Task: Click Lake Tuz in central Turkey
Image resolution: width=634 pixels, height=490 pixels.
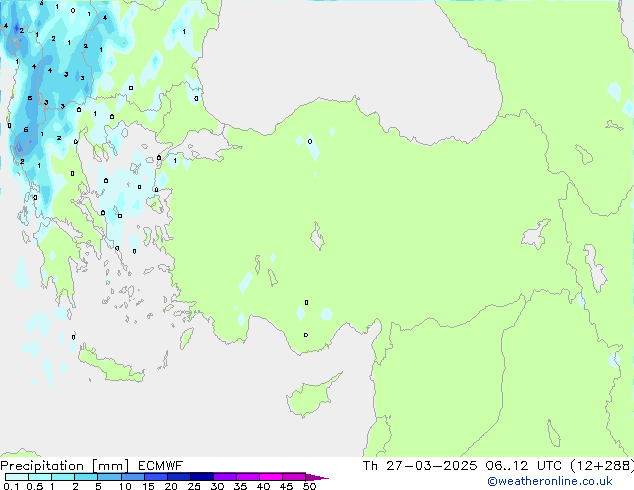Action: point(318,239)
